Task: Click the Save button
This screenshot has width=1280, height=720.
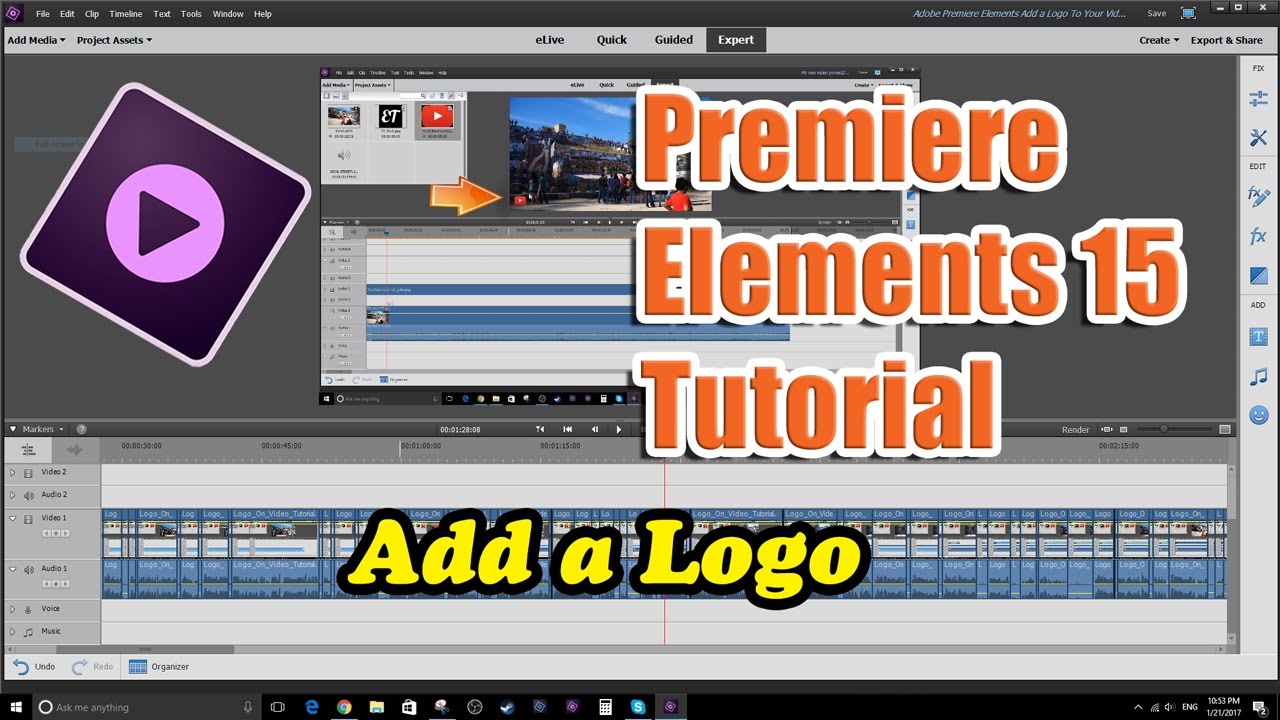Action: 1156,13
